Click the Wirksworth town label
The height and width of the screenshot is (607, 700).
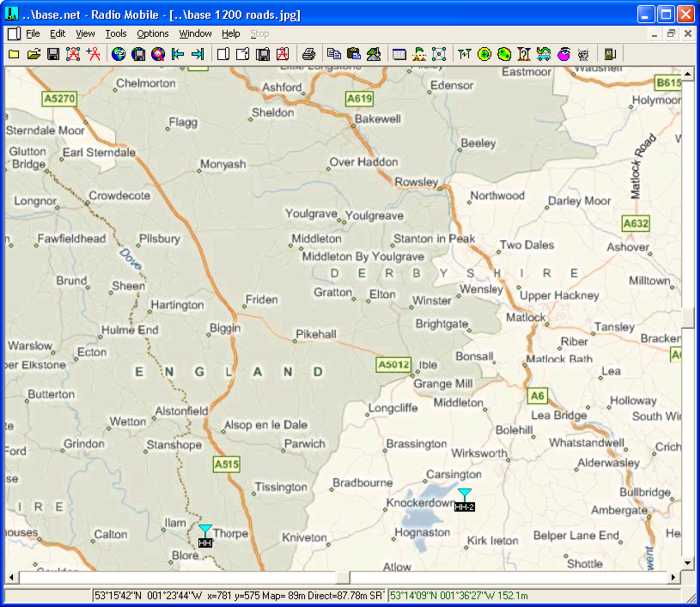[479, 453]
